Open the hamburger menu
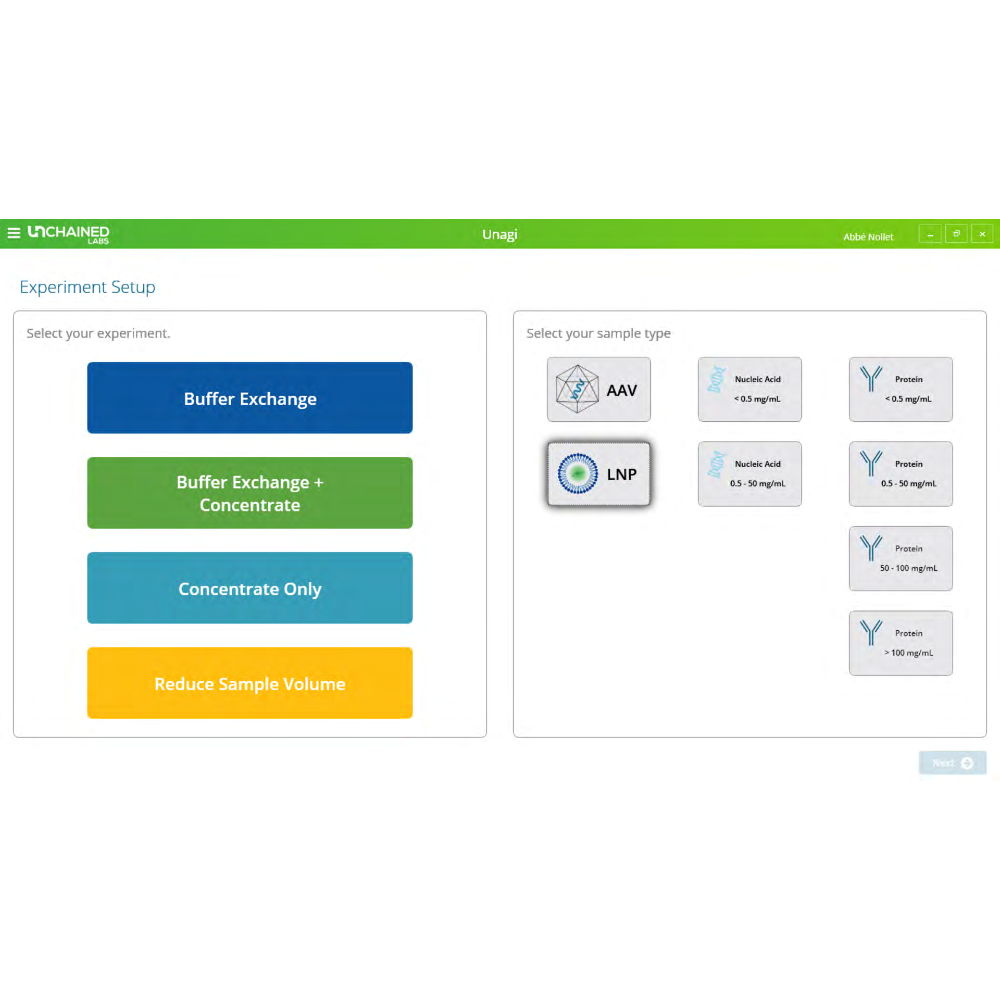 (x=14, y=234)
